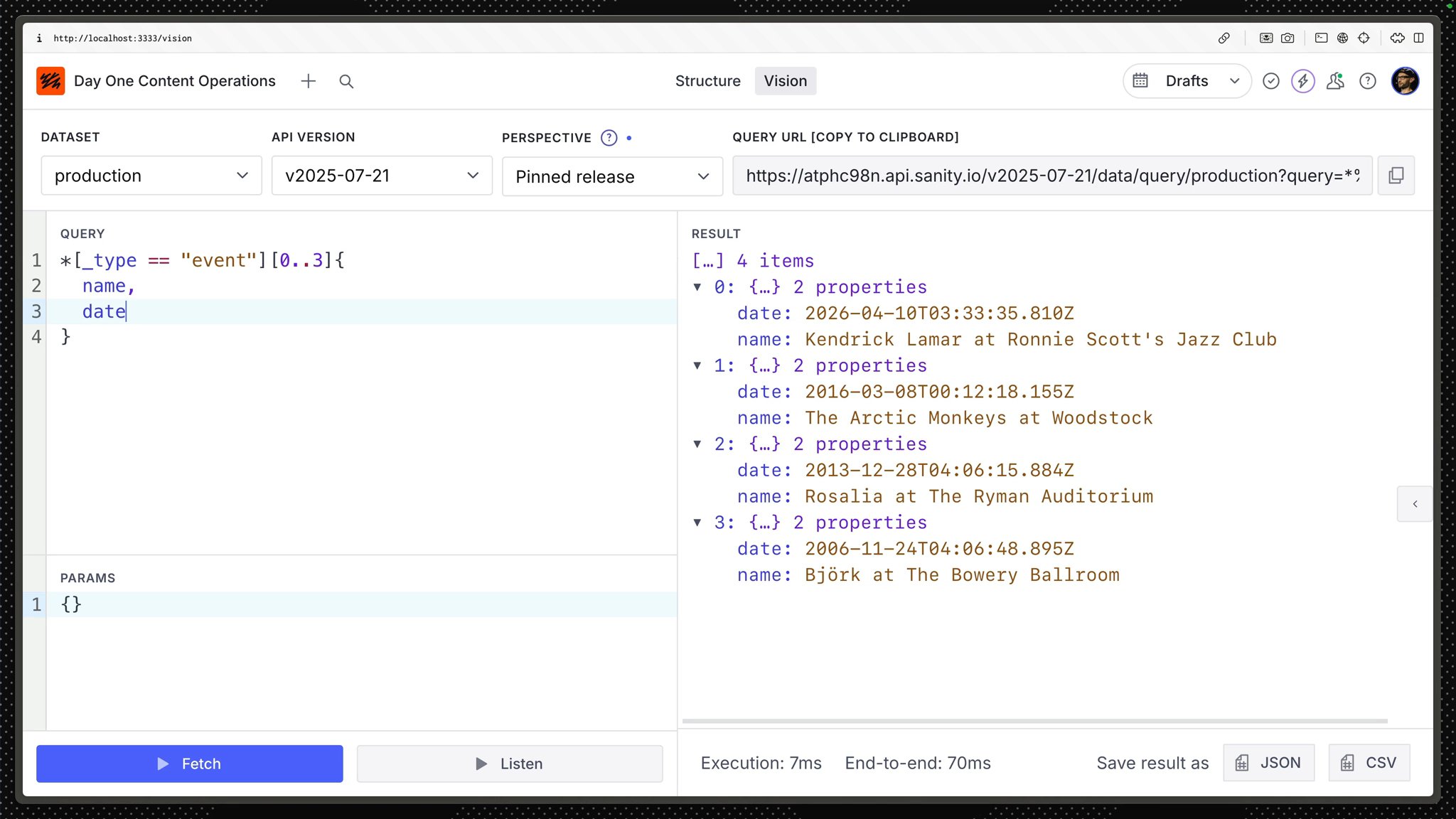The image size is (1456, 819).
Task: Click 'Kendrick Lamar at Ronnie Scott's Jazz Club'
Action: click(1041, 340)
